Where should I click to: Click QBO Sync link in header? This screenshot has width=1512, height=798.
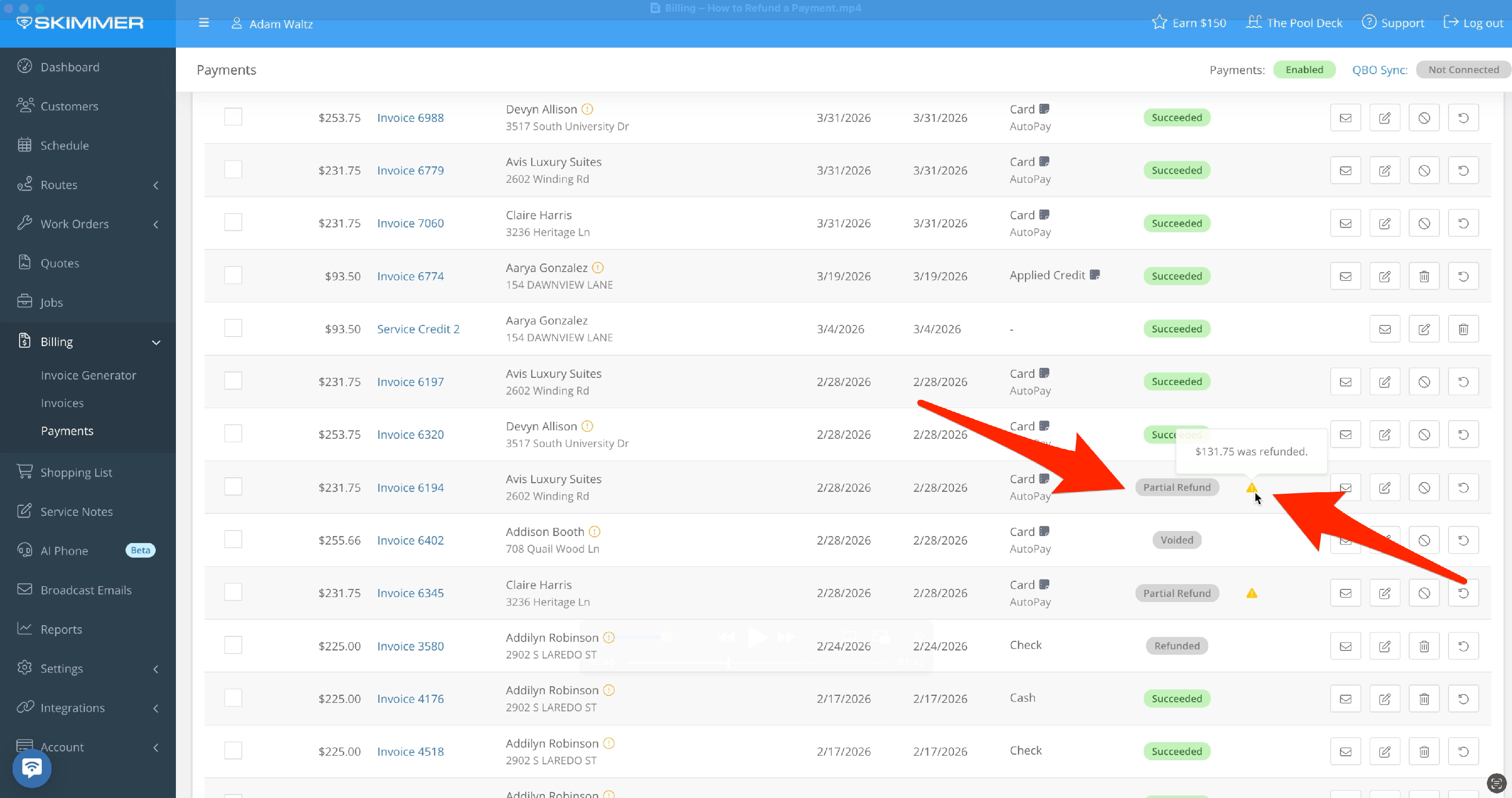coord(1379,70)
